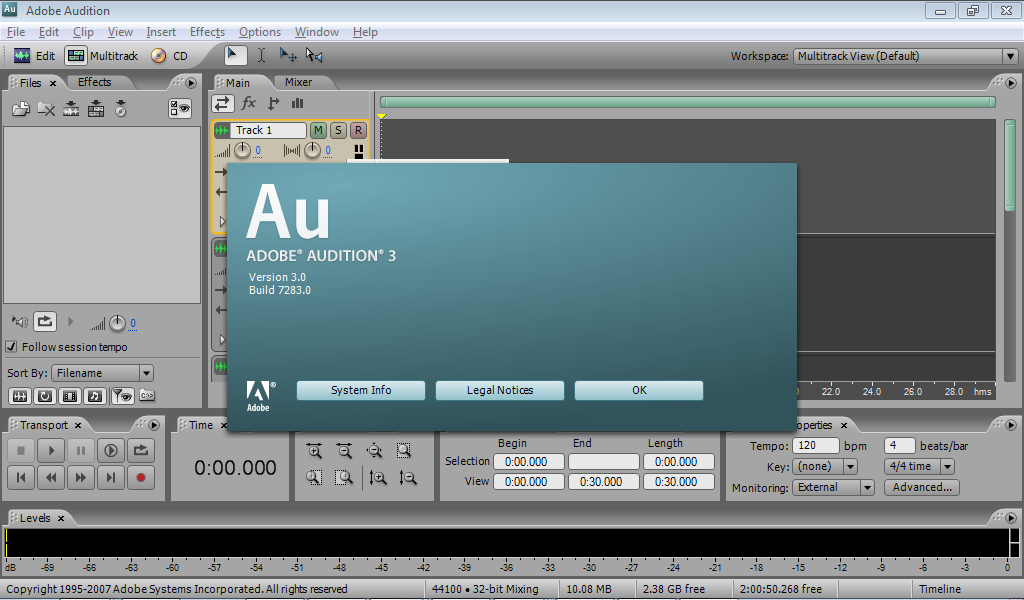The height and width of the screenshot is (600, 1024).
Task: Click the Play transport button
Action: point(51,450)
